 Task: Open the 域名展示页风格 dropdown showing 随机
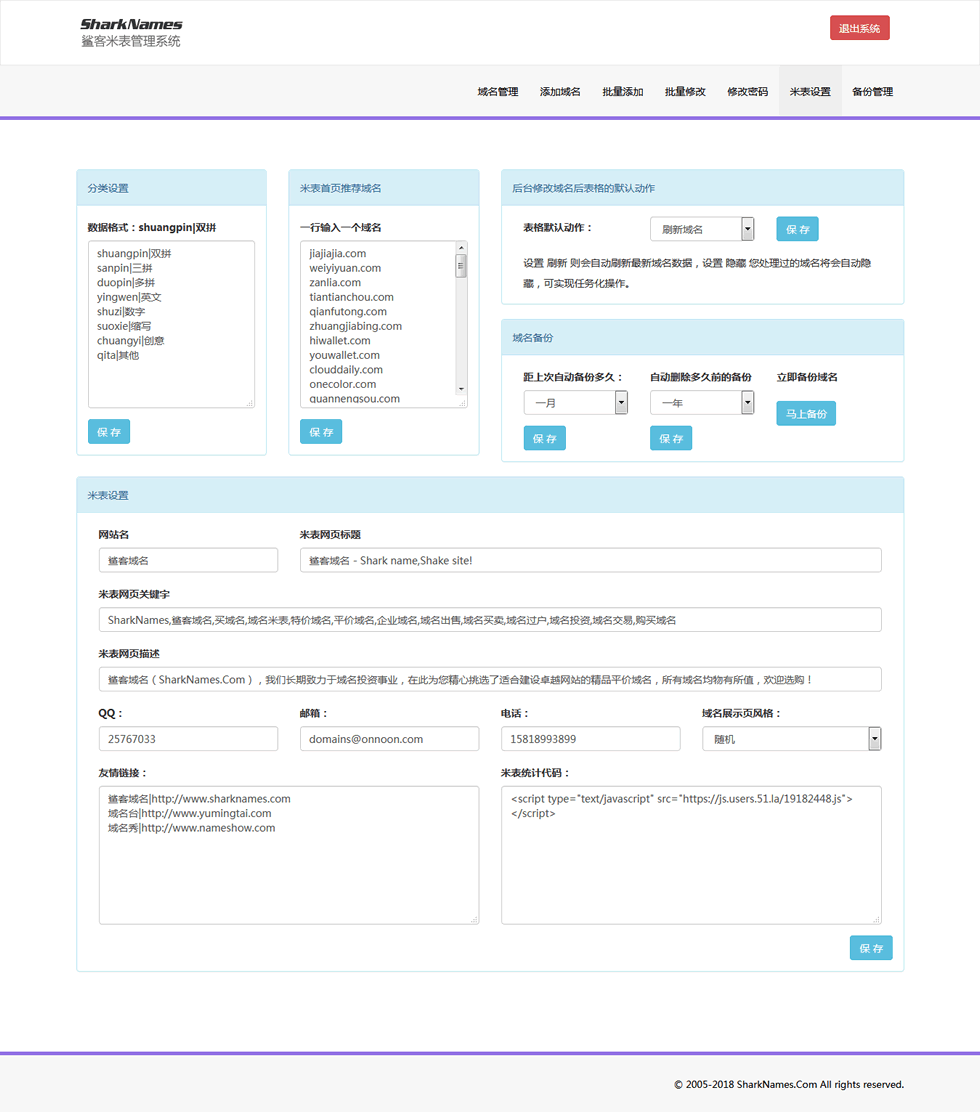click(791, 739)
